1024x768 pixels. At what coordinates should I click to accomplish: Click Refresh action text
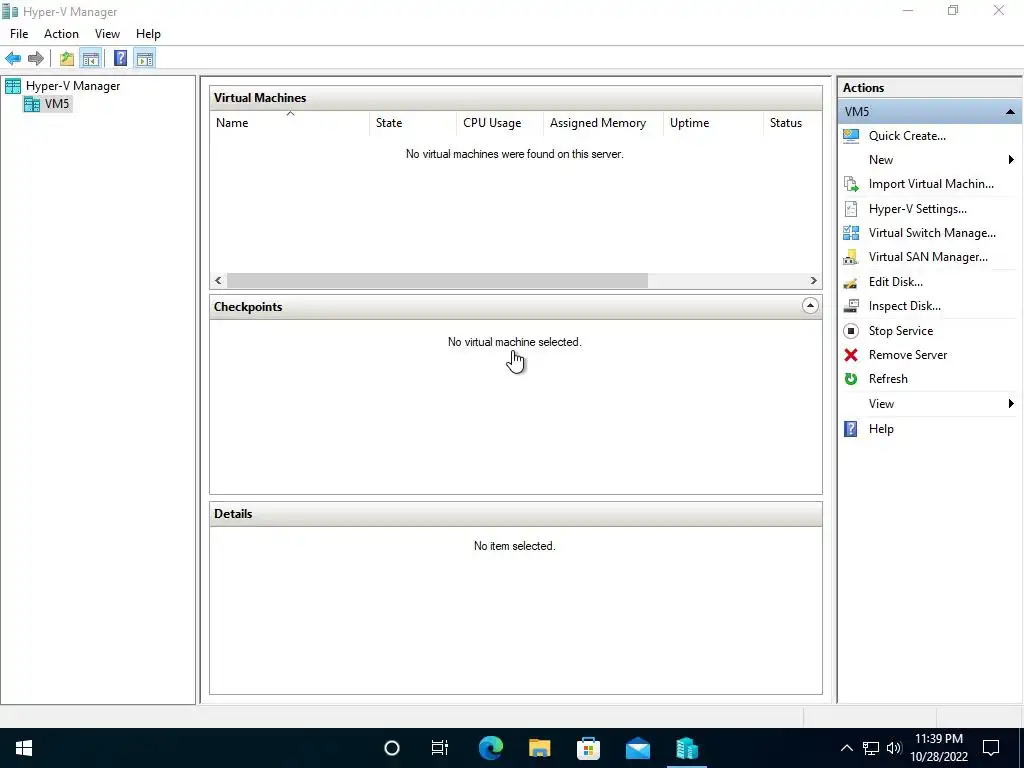888,379
